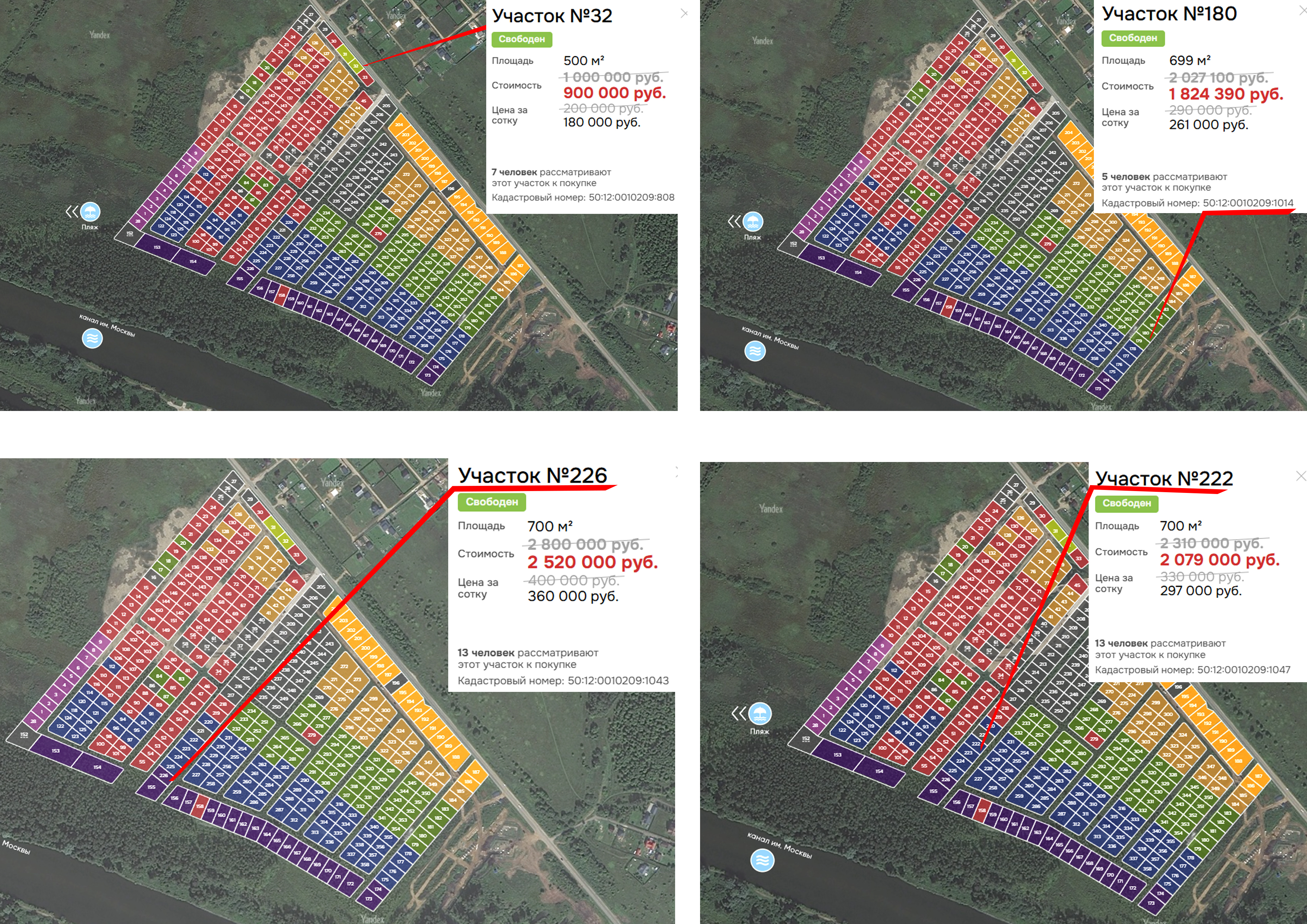Close the Участок №222 info panel
The image size is (1307, 924).
[1301, 476]
